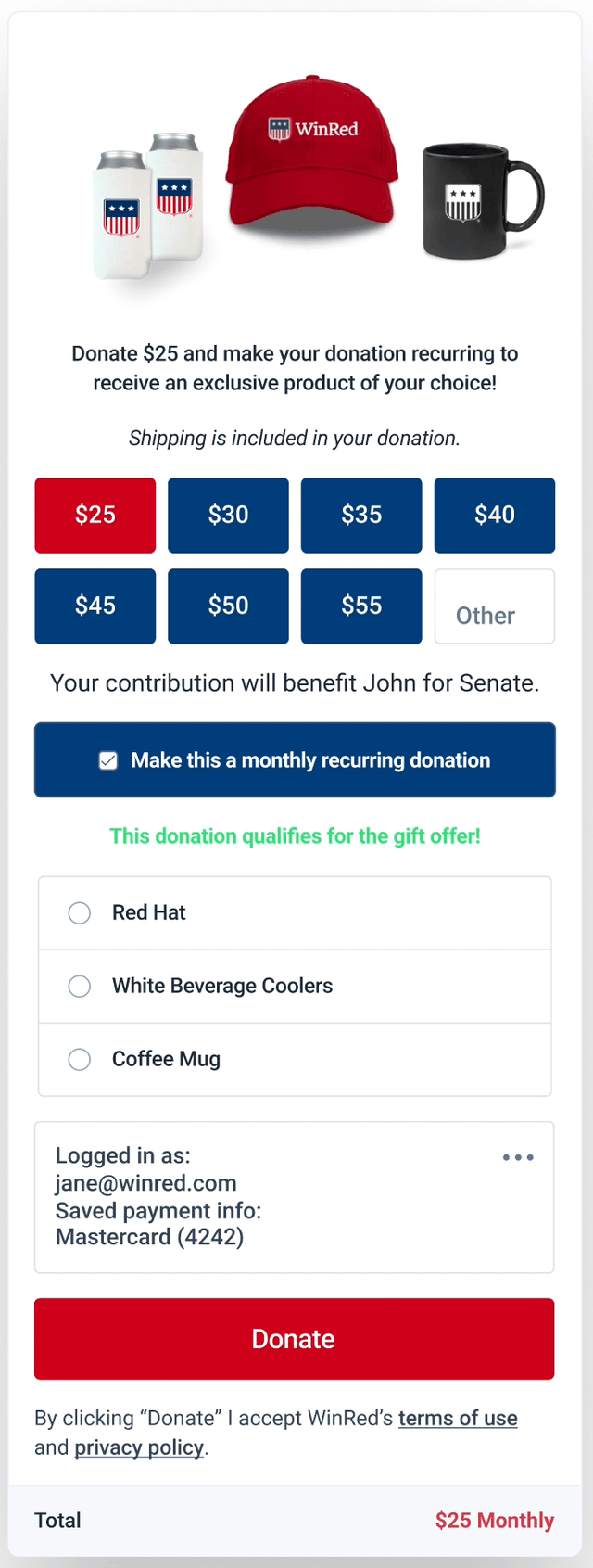Screen dimensions: 593x1568
Task: Open WinRed's terms of use
Action: coord(458,1418)
